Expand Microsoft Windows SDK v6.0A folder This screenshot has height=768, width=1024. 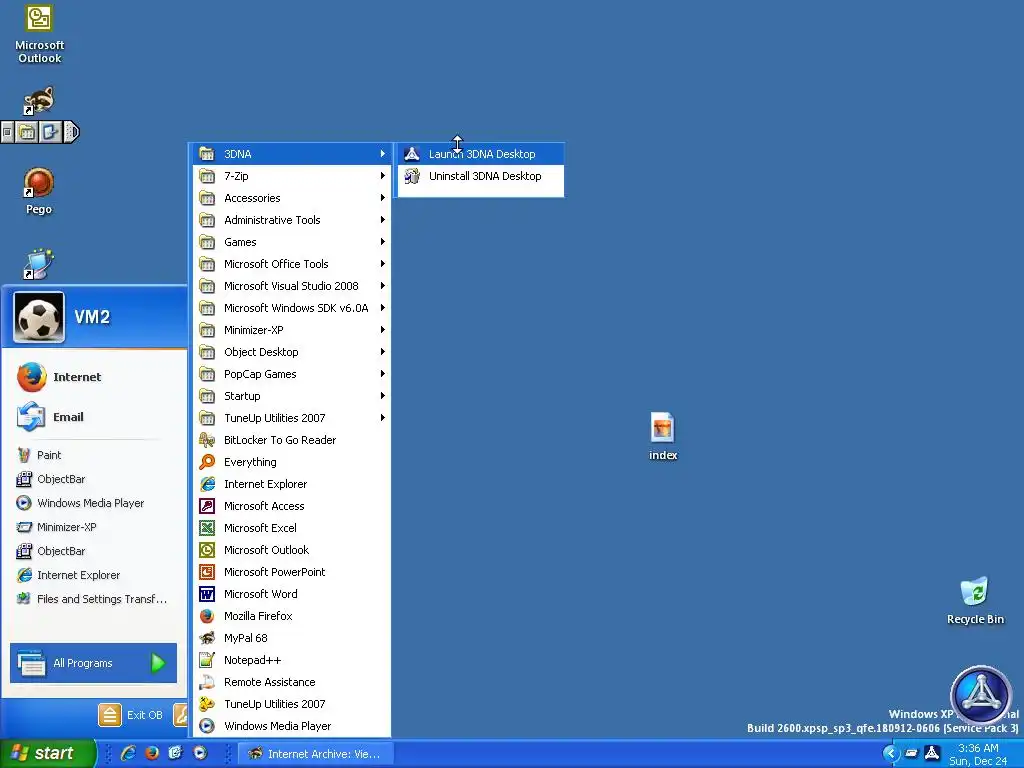[292, 308]
